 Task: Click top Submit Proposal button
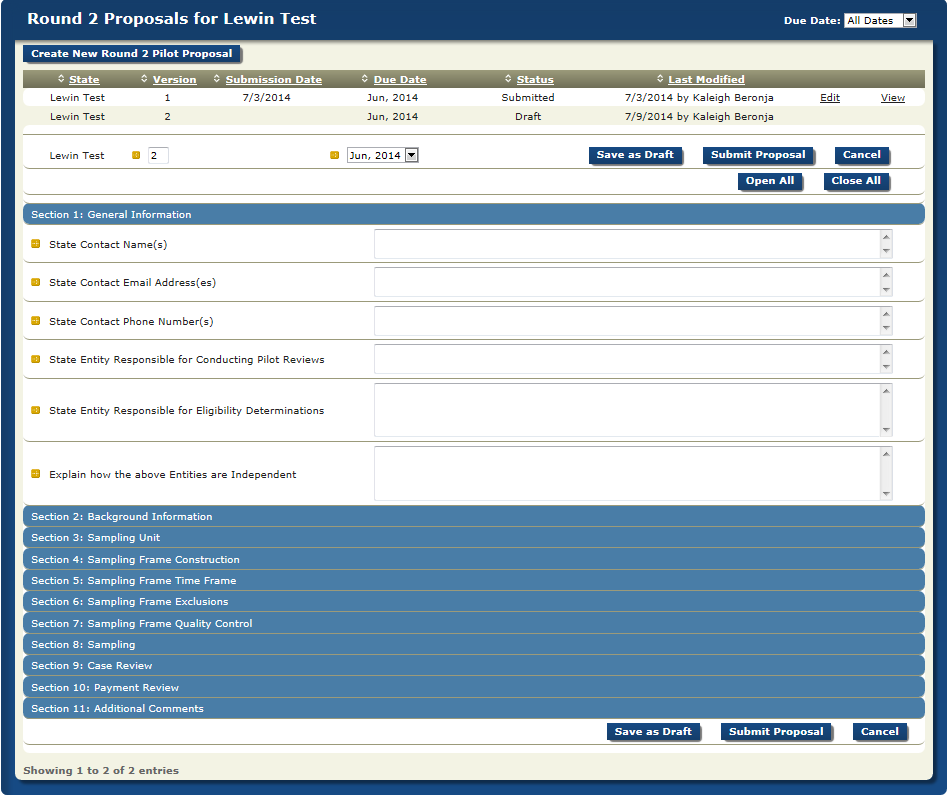click(758, 155)
